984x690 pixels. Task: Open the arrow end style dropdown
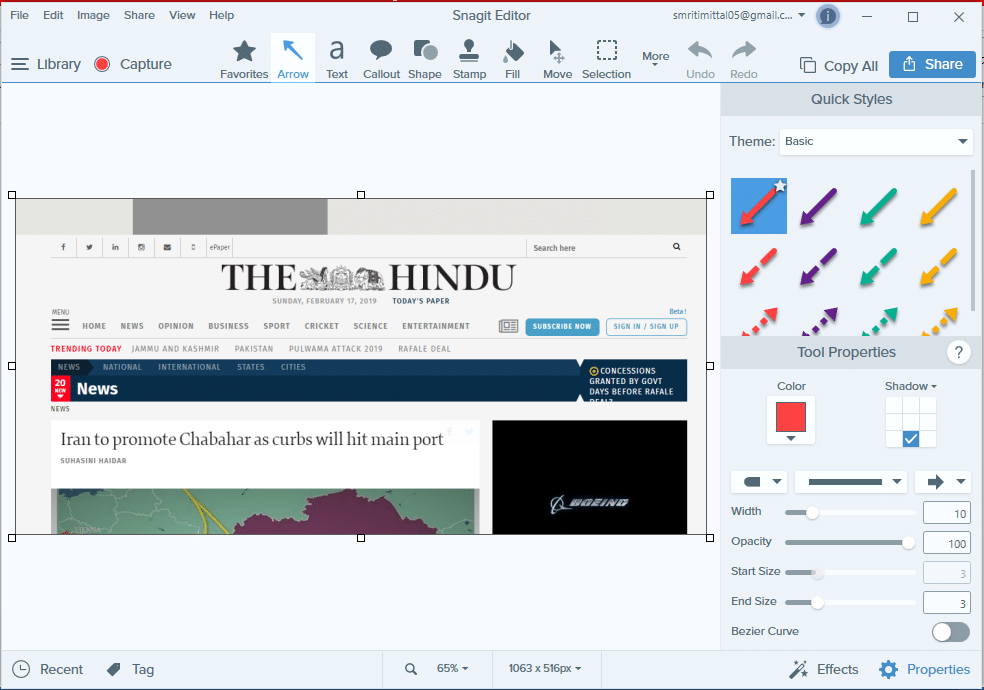point(943,481)
